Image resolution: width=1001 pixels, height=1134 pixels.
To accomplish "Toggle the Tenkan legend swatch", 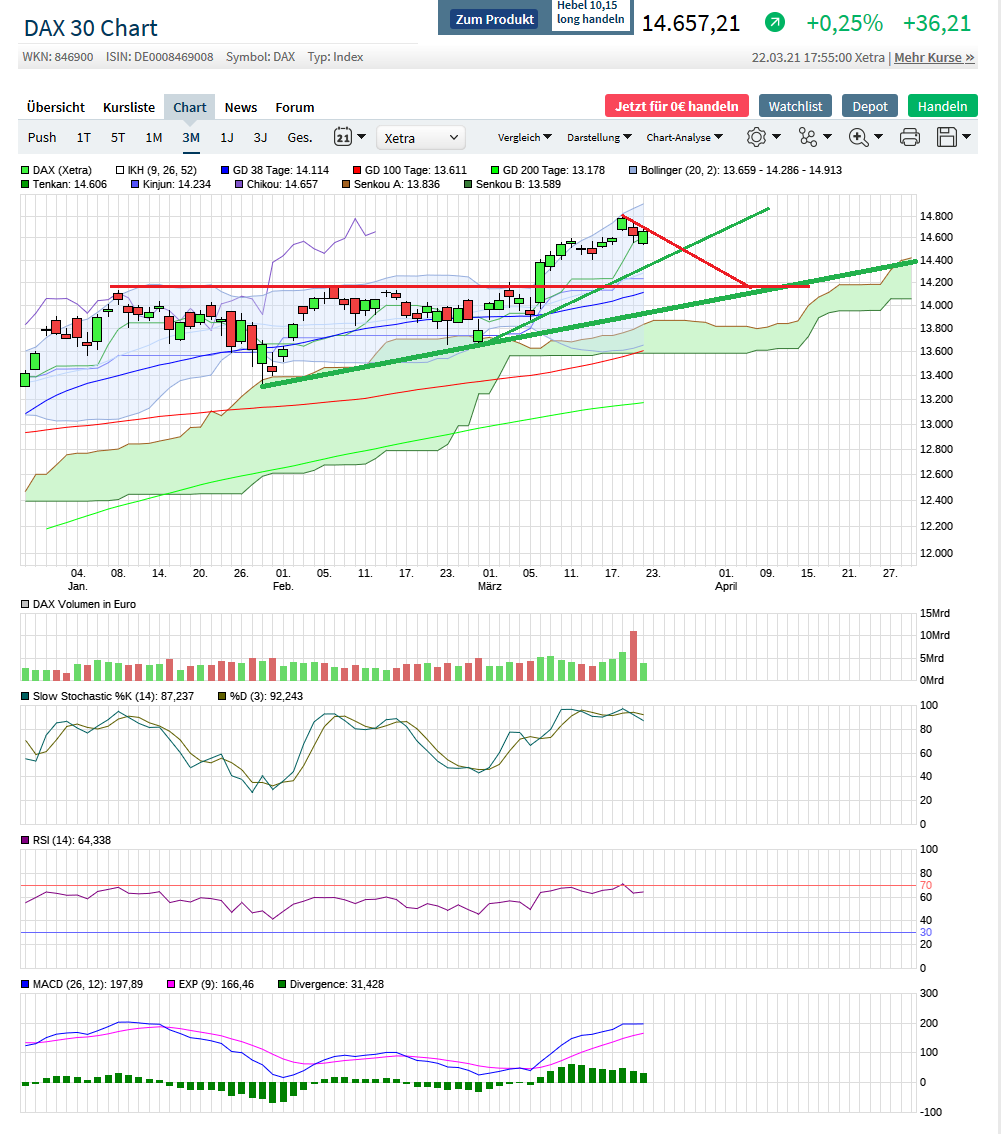I will (25, 184).
